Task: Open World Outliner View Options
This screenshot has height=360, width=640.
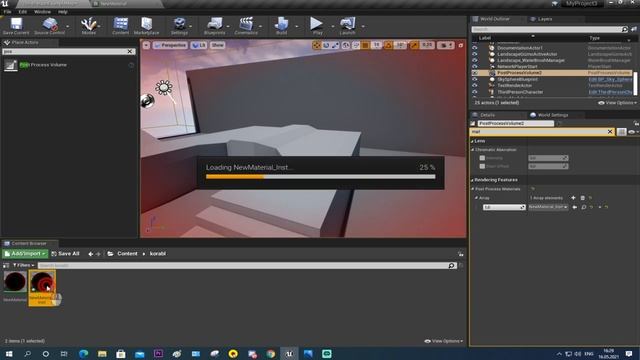Action: tap(617, 103)
